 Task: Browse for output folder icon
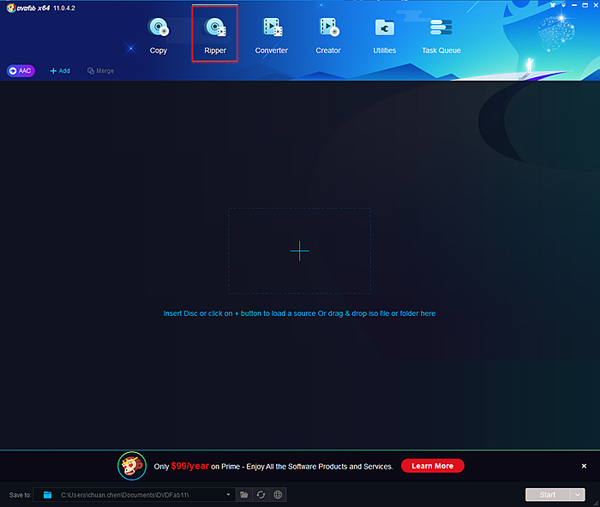[244, 495]
